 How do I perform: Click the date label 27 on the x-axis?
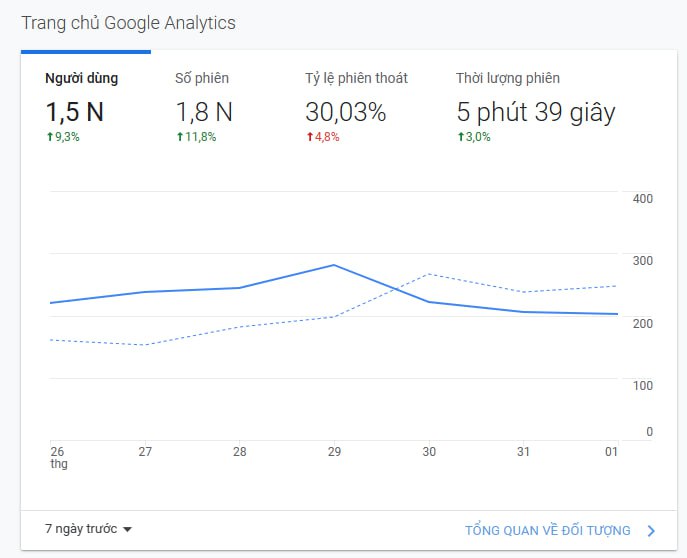[145, 452]
